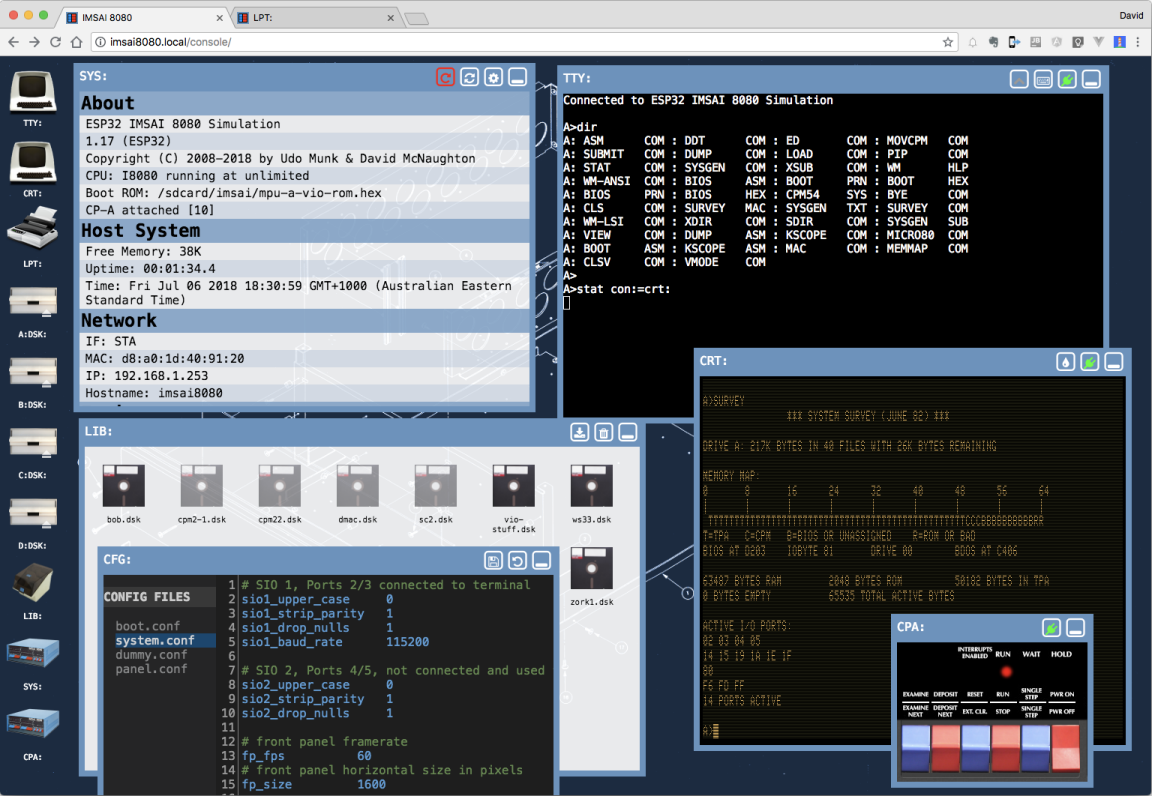
Task: Click the red reboot icon in SYS panel
Action: [445, 77]
